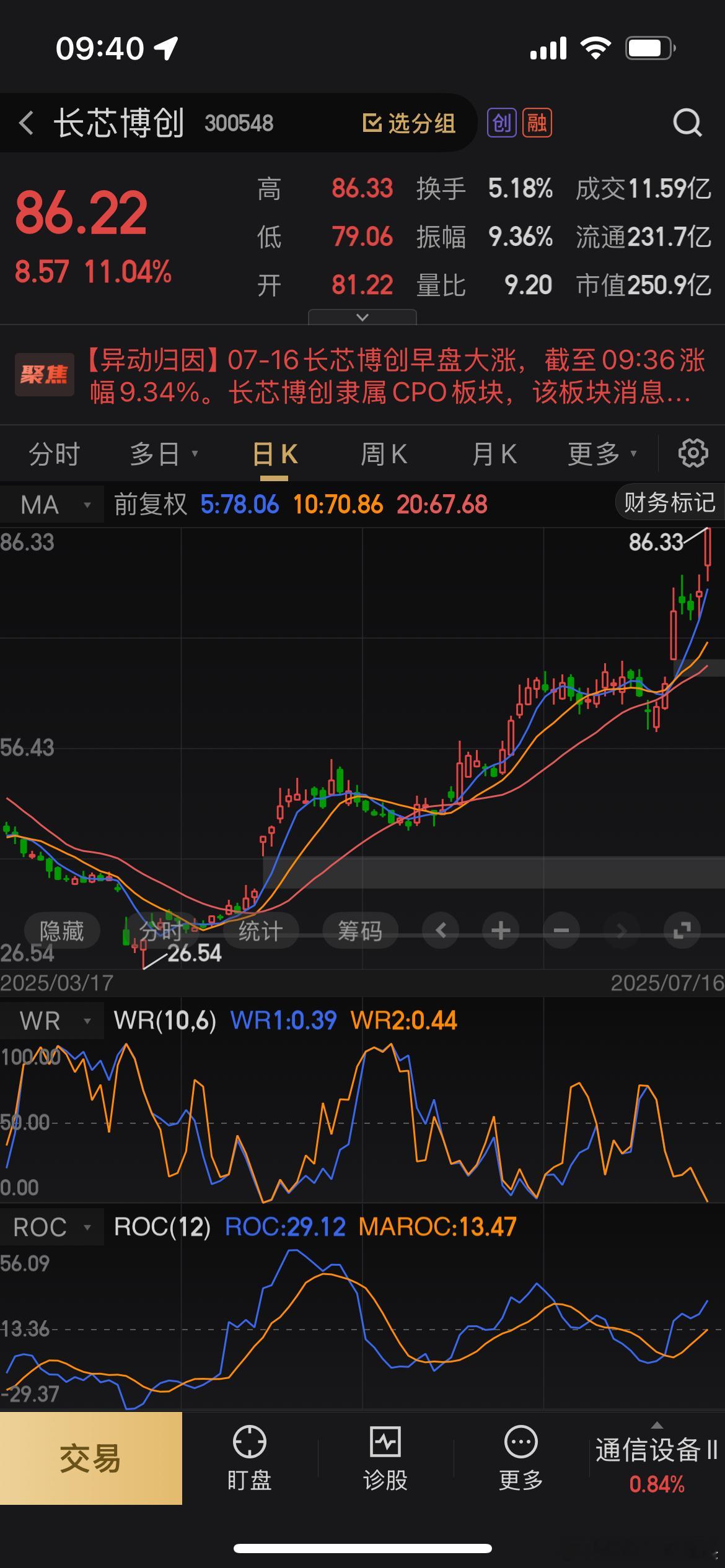Tap 量比 9.20 value
Screen dimensions: 725x1568
(x=528, y=285)
